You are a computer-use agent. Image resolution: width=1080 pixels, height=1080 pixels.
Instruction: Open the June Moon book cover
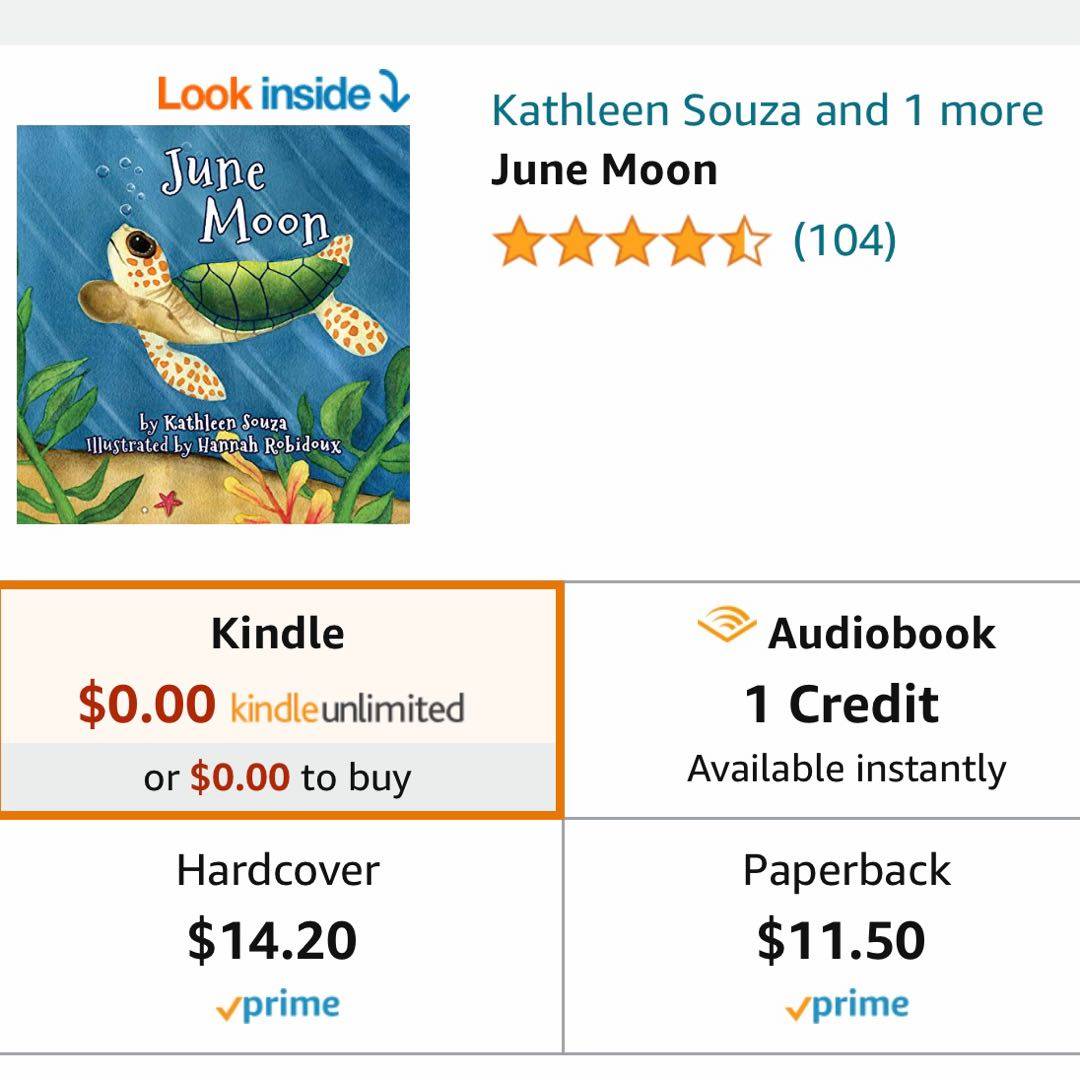(x=213, y=324)
